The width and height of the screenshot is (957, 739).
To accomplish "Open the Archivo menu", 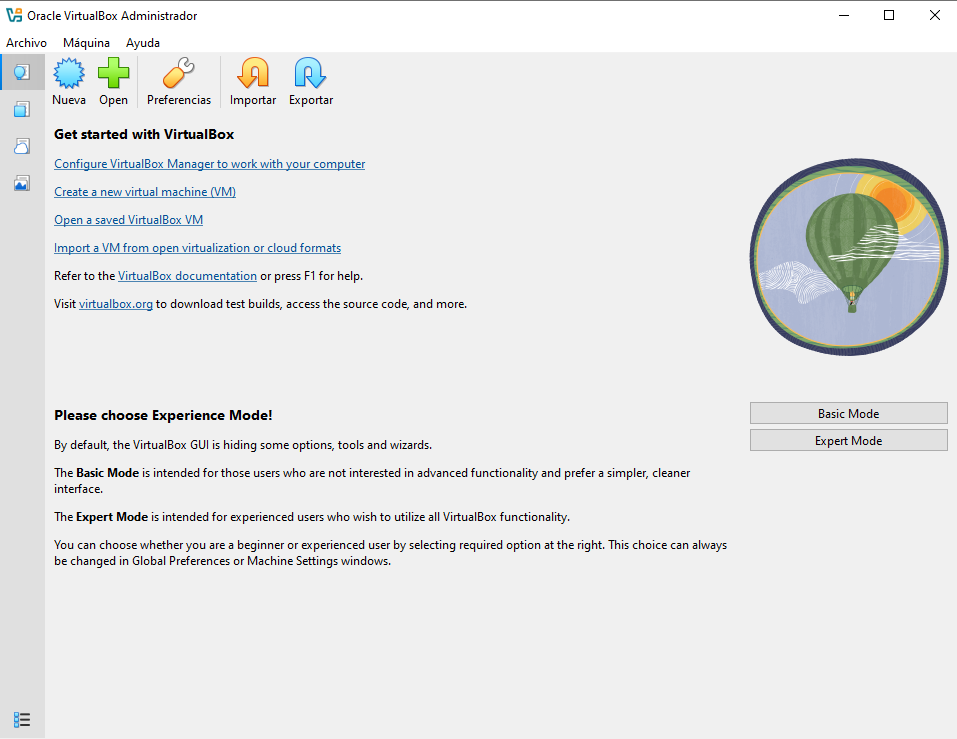I will [x=26, y=43].
